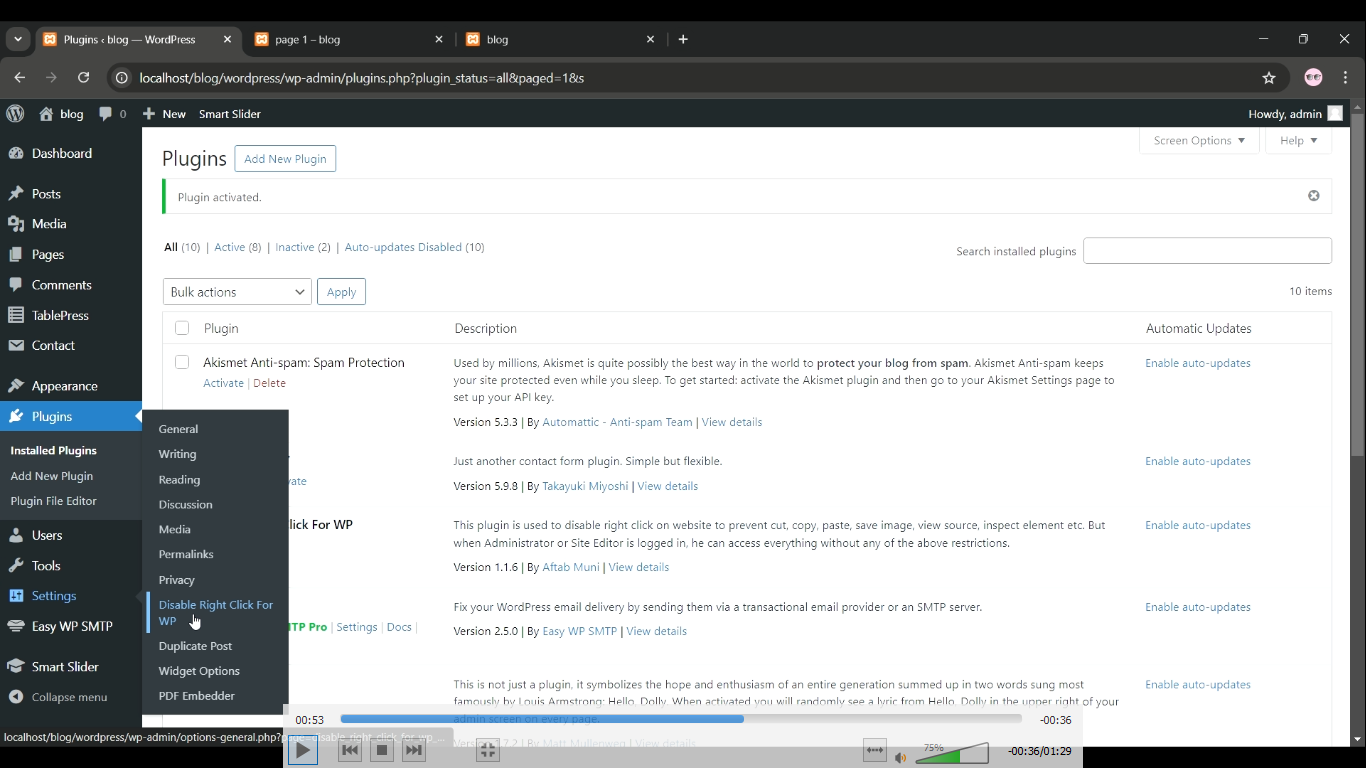Click the WordPress logo in admin bar
This screenshot has height=768, width=1366.
pos(15,114)
